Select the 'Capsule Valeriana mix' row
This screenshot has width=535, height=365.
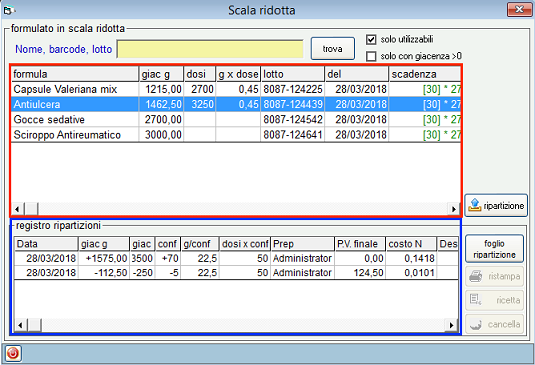point(236,89)
